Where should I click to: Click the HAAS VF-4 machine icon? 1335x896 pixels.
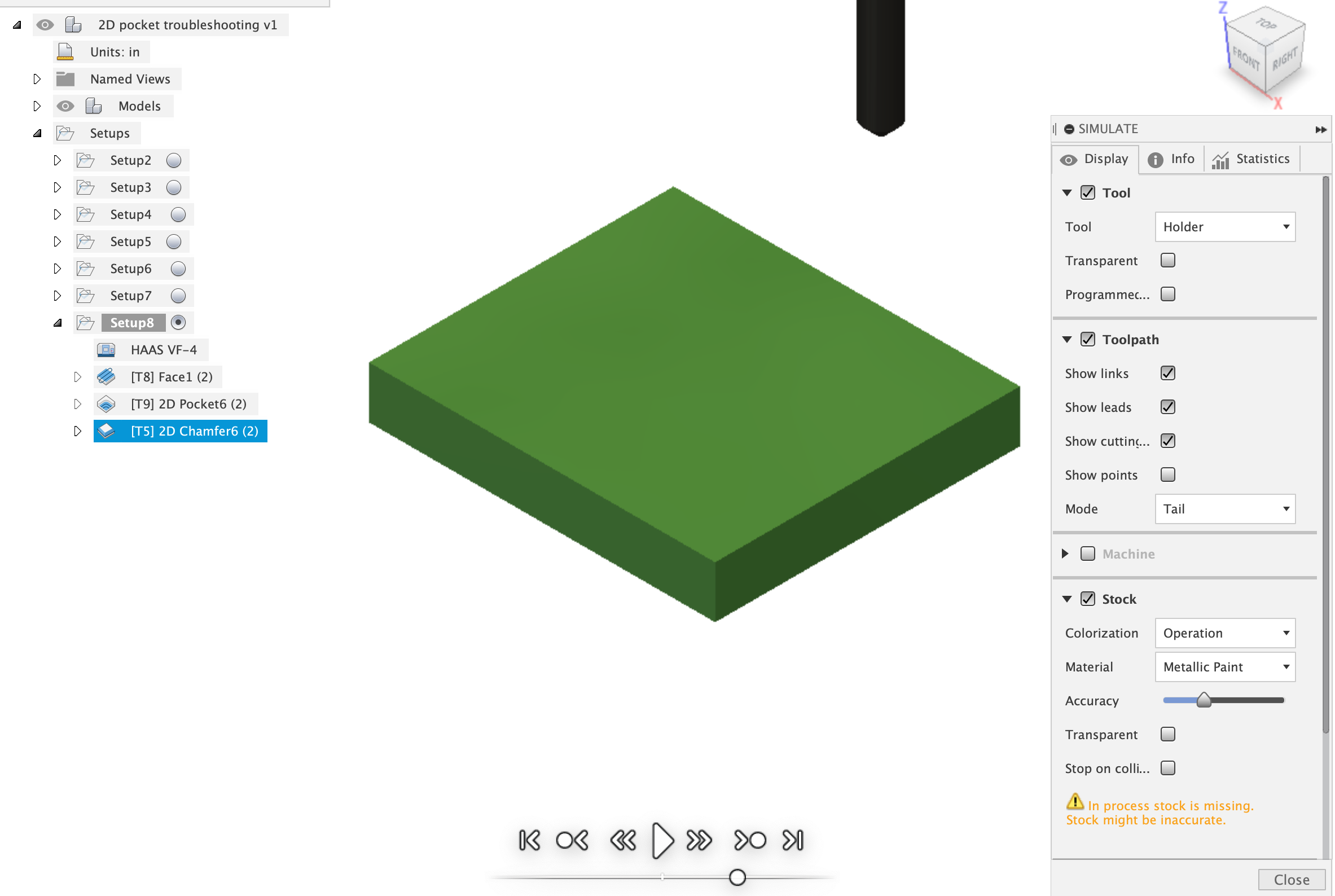106,350
